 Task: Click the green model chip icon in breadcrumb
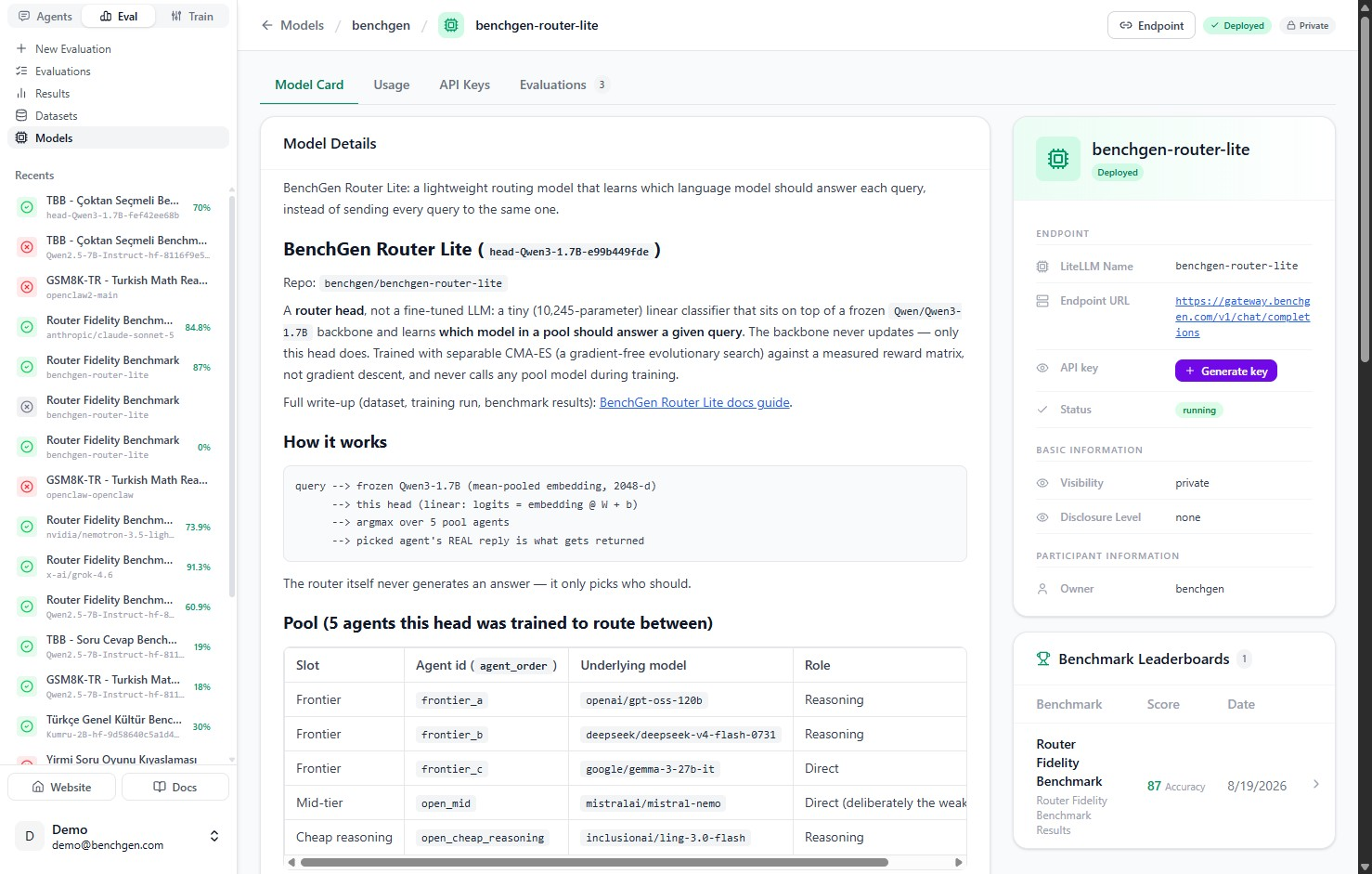451,25
